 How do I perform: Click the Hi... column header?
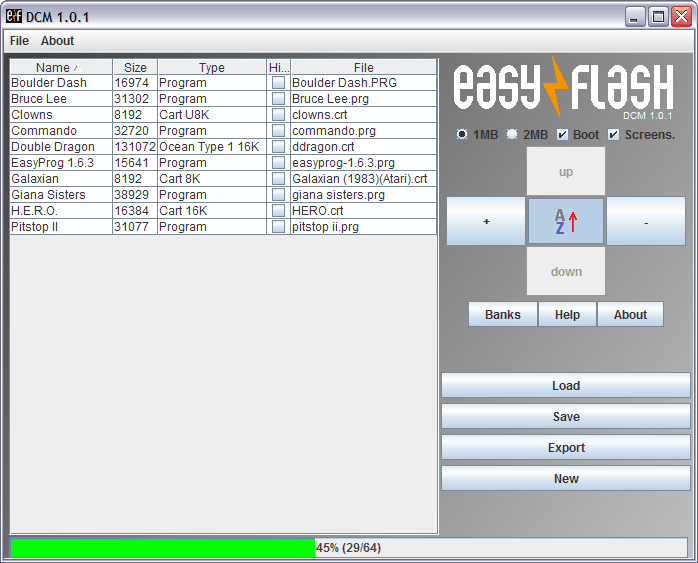click(279, 67)
